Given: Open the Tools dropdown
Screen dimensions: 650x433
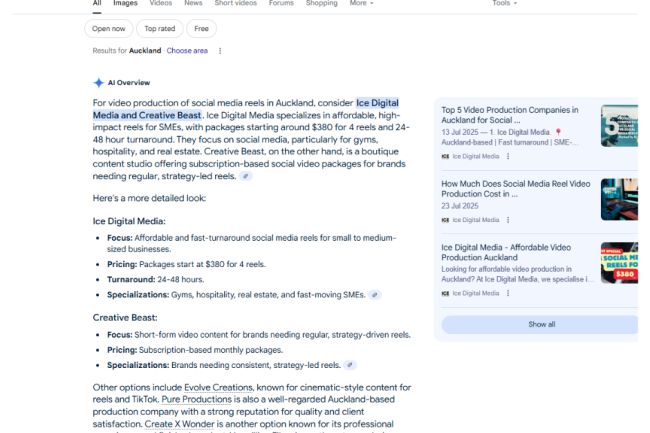Looking at the screenshot, I should tap(504, 3).
